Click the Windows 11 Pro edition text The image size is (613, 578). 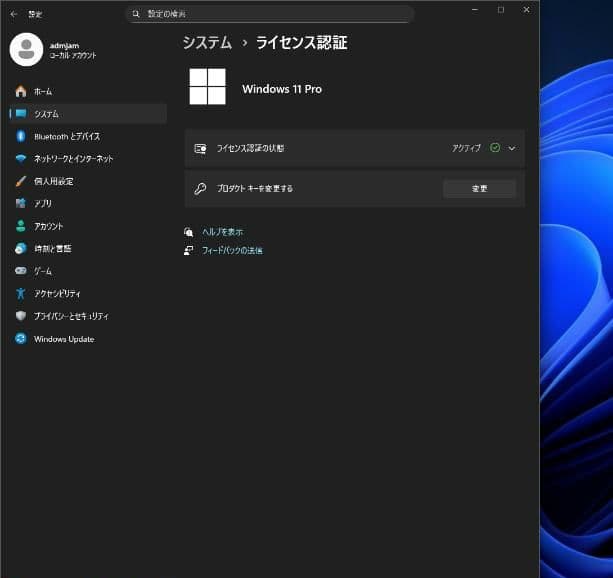click(x=282, y=89)
